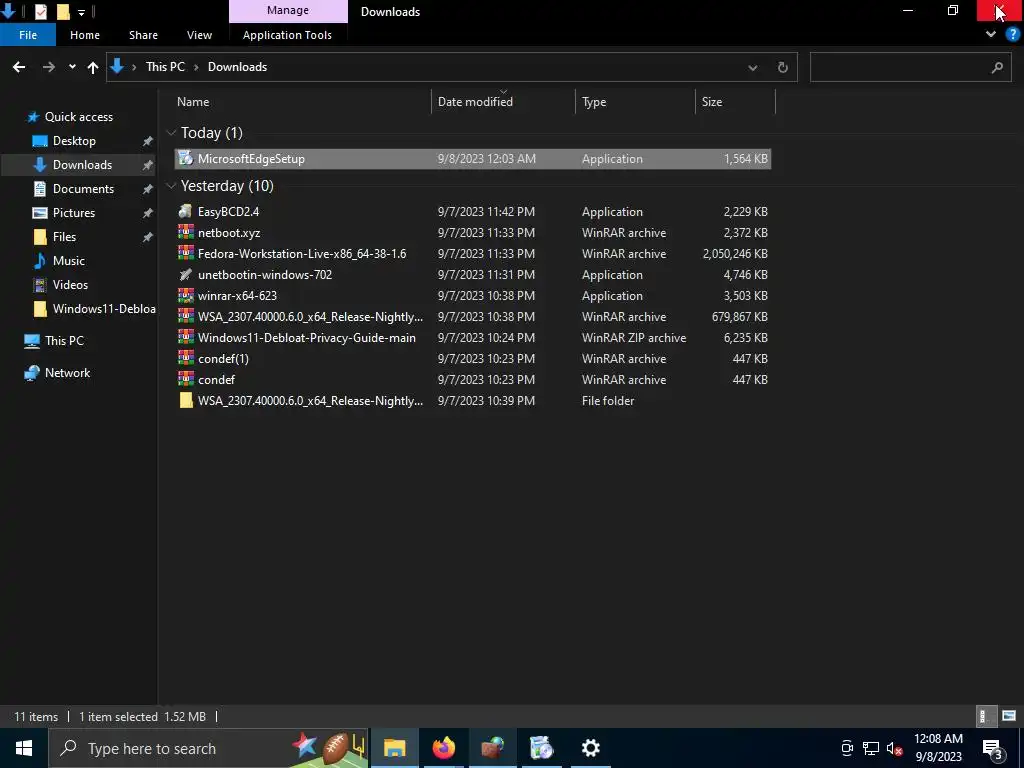Image resolution: width=1024 pixels, height=768 pixels.
Task: Click the taskbar clock and date
Action: tap(938, 748)
